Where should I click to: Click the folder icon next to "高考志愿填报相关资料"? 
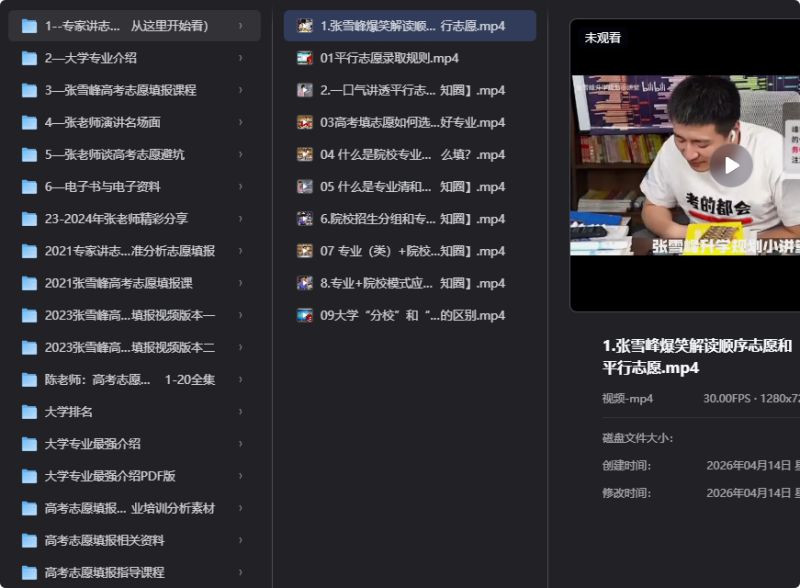[28, 539]
